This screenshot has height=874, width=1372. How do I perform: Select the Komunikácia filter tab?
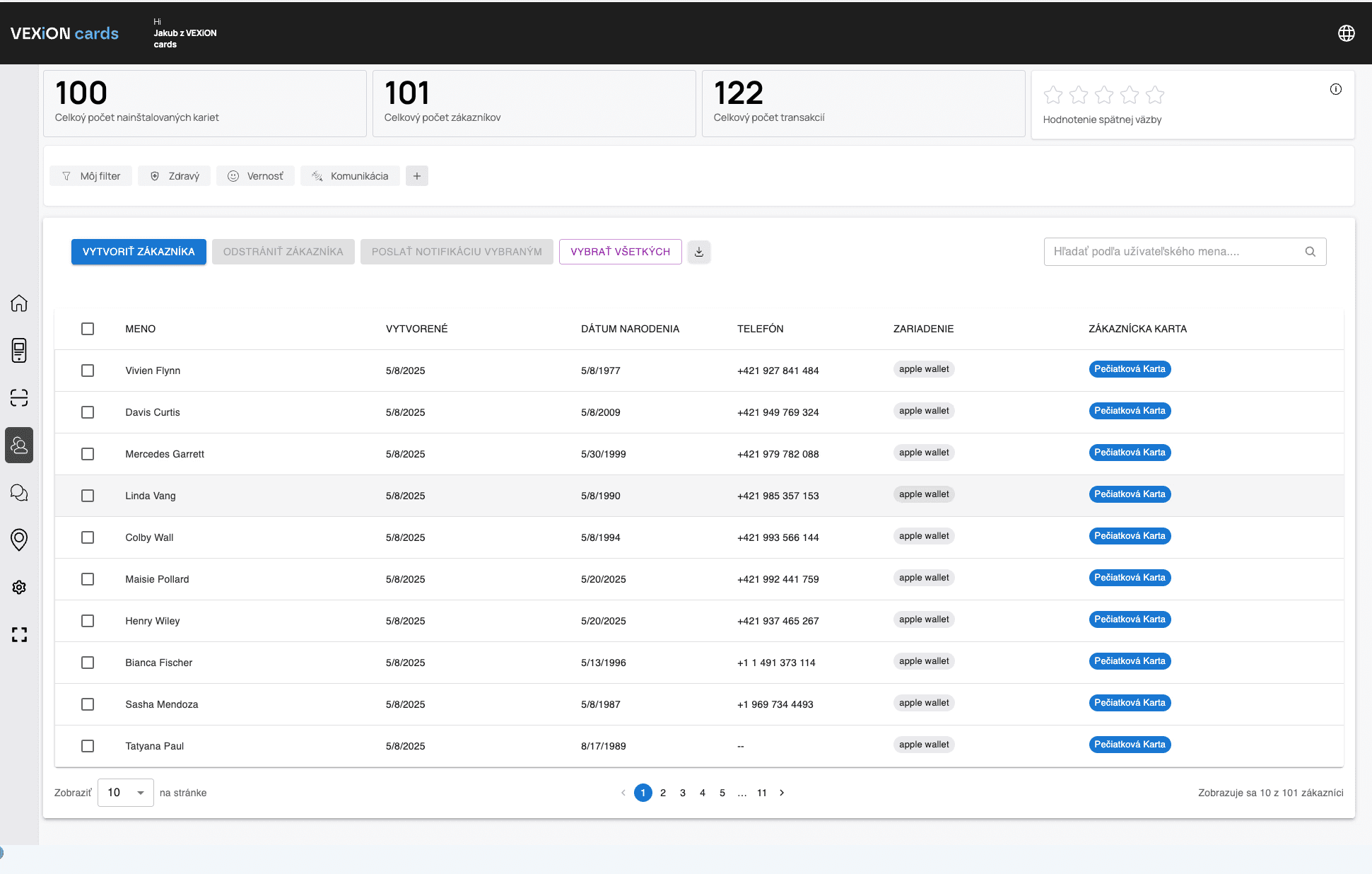coord(350,176)
